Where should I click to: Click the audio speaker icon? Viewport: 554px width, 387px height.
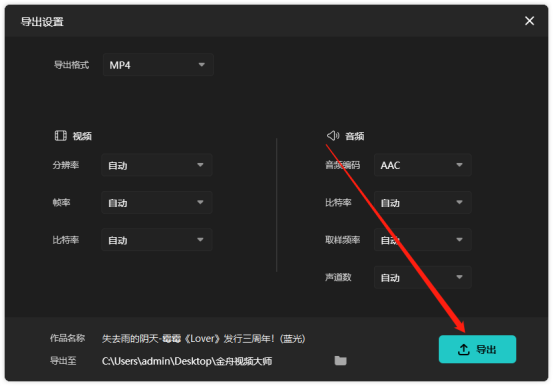pyautogui.click(x=333, y=135)
